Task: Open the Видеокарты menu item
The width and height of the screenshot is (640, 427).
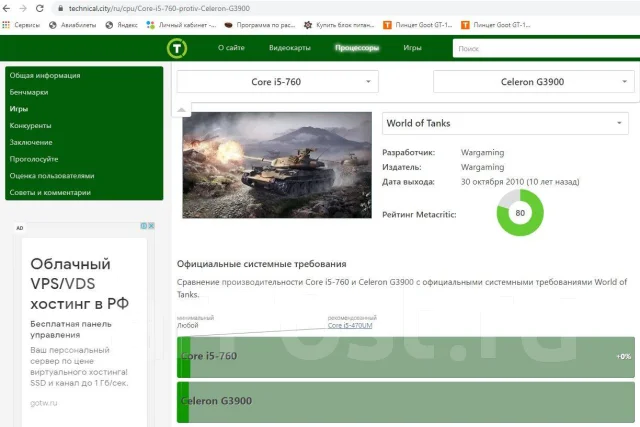Action: click(x=290, y=48)
